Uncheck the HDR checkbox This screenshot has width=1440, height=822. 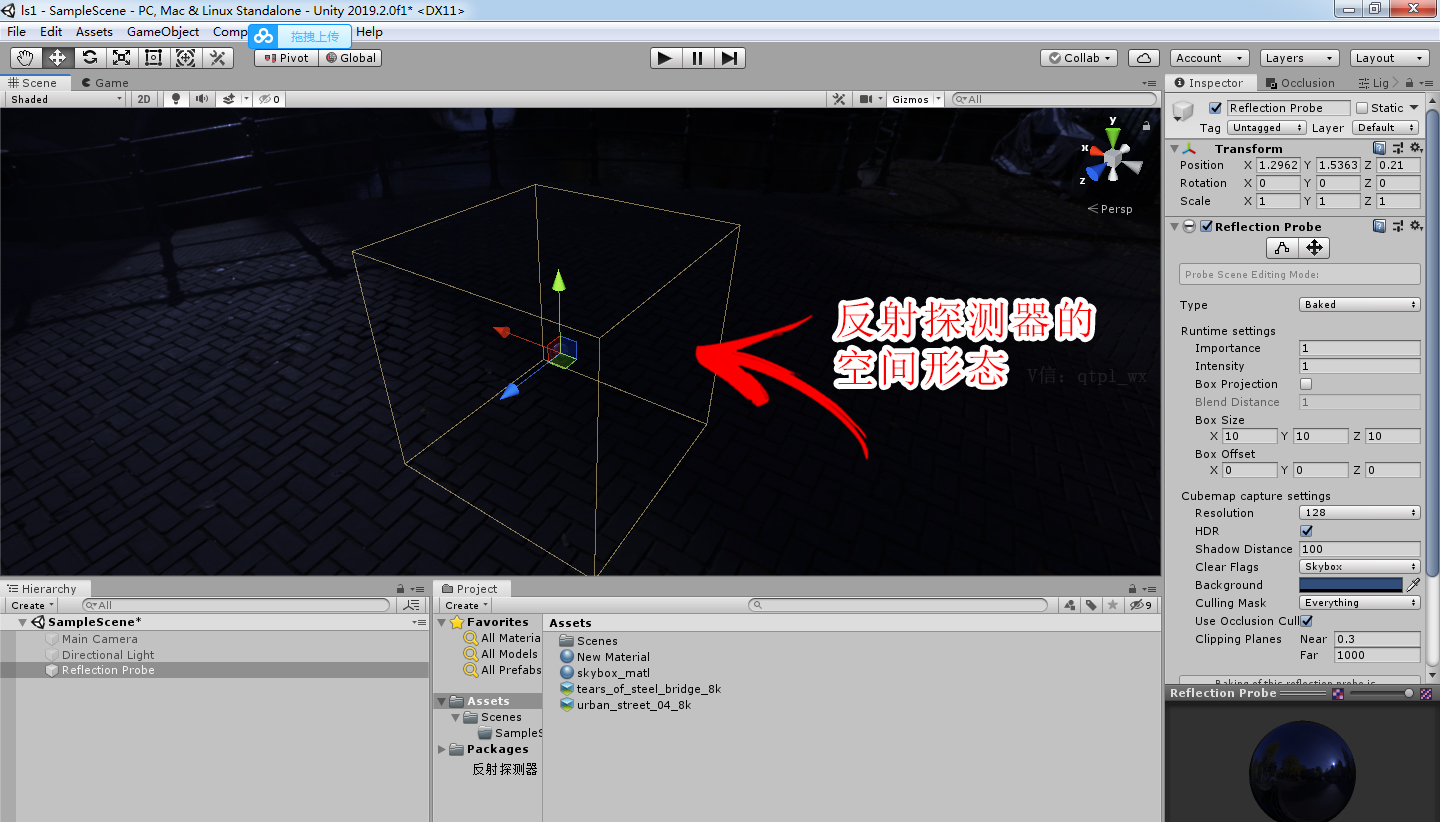click(1306, 531)
